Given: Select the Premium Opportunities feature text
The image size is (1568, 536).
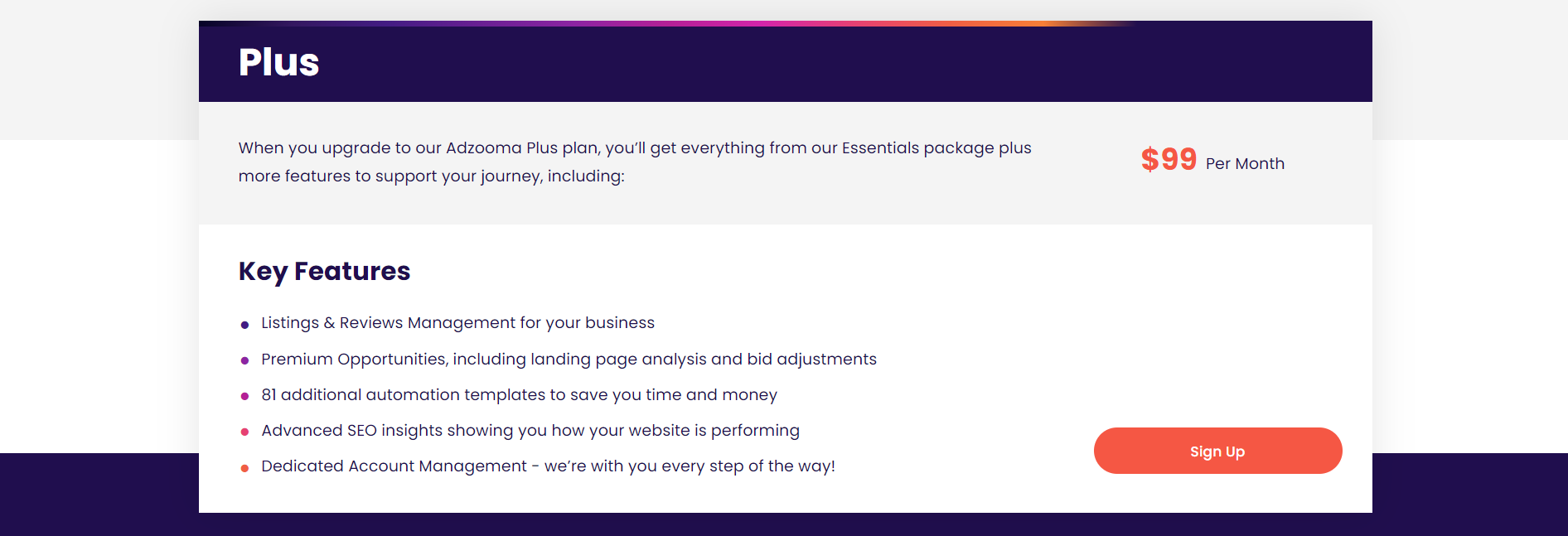Looking at the screenshot, I should [569, 359].
